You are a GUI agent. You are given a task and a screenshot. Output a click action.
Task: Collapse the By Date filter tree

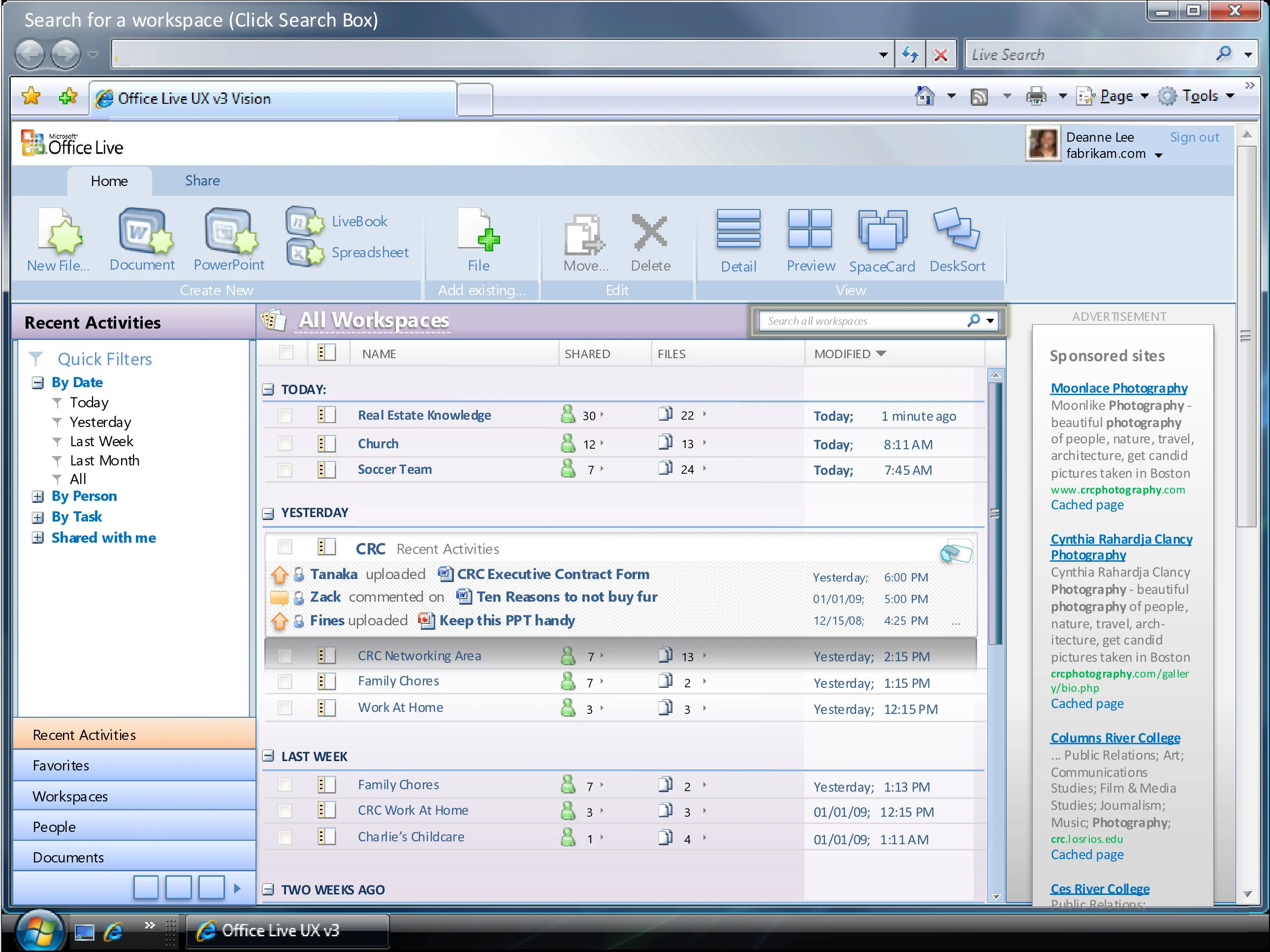pyautogui.click(x=38, y=383)
